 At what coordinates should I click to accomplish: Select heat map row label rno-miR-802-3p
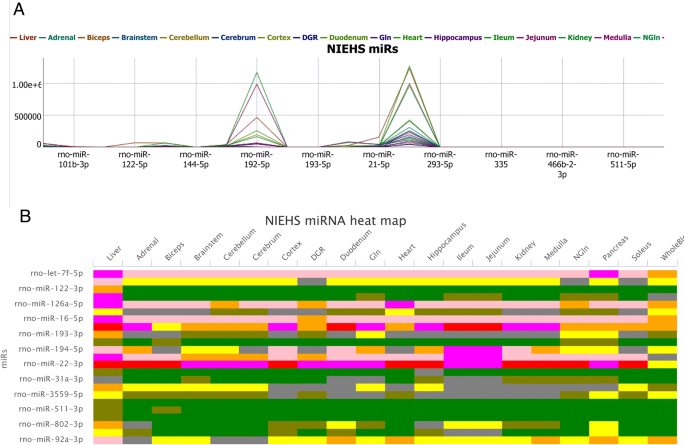[51, 424]
